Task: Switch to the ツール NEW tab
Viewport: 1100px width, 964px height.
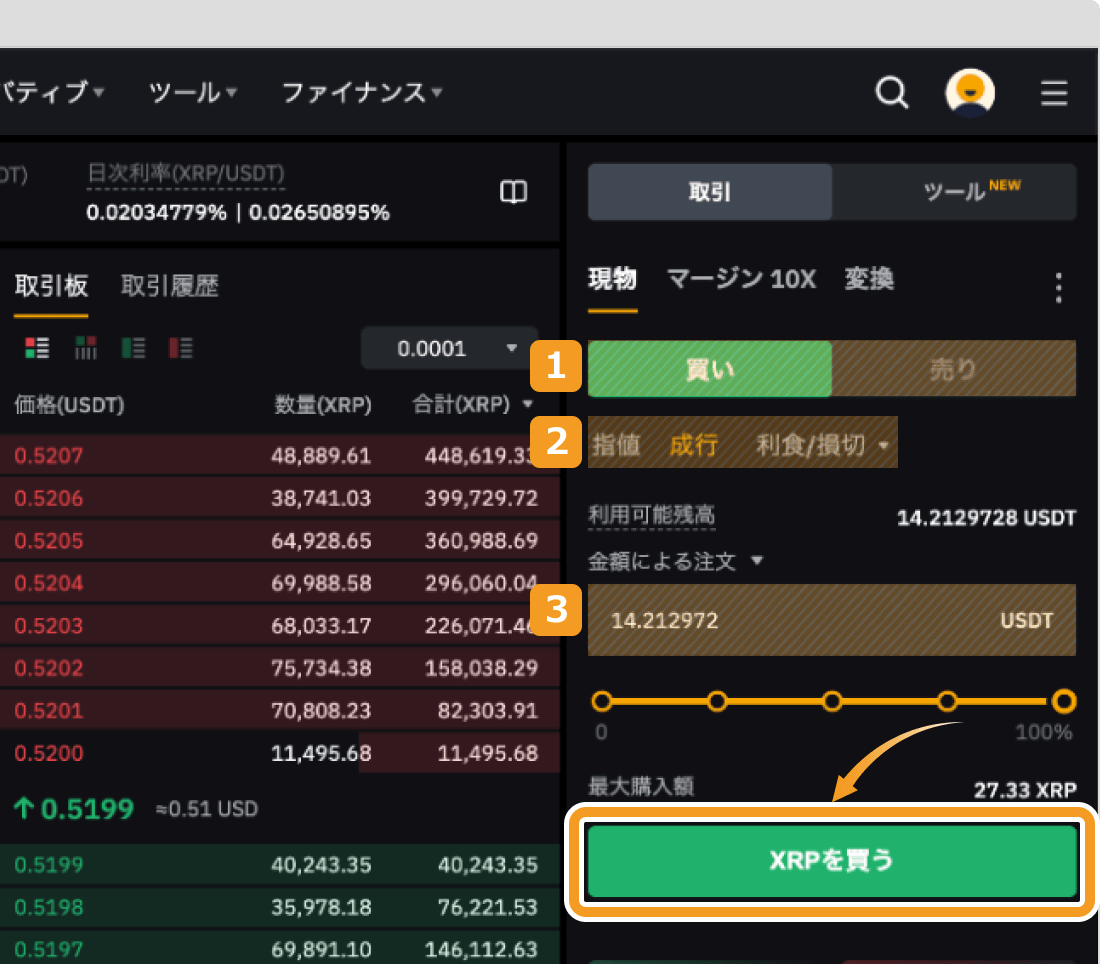Action: pos(954,192)
